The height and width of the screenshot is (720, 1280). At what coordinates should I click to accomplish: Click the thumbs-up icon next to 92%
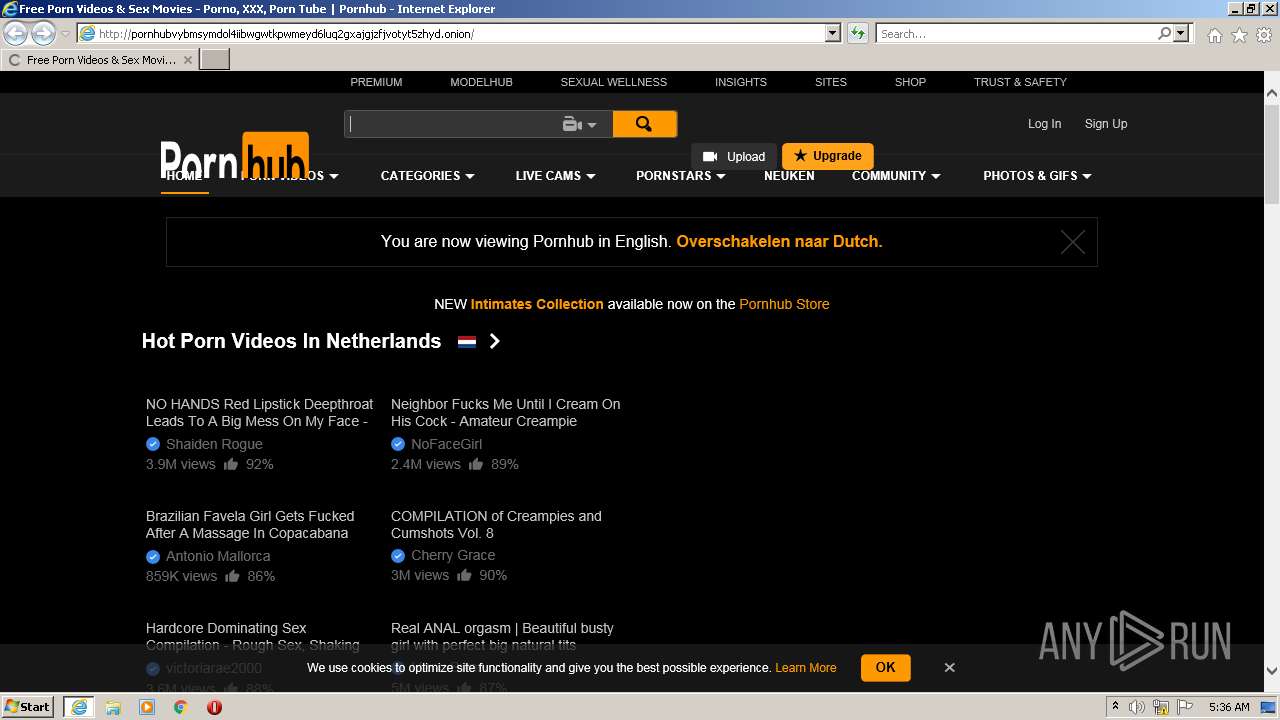pos(231,464)
